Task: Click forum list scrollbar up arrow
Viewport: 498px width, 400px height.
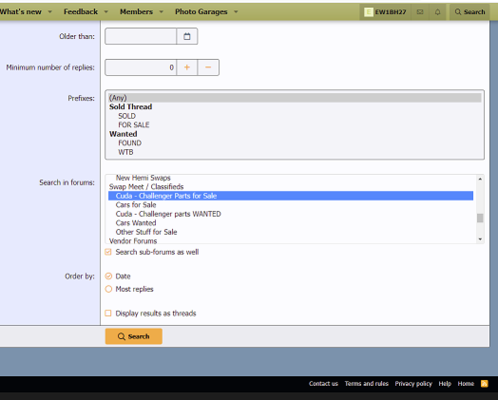Action: tap(480, 179)
